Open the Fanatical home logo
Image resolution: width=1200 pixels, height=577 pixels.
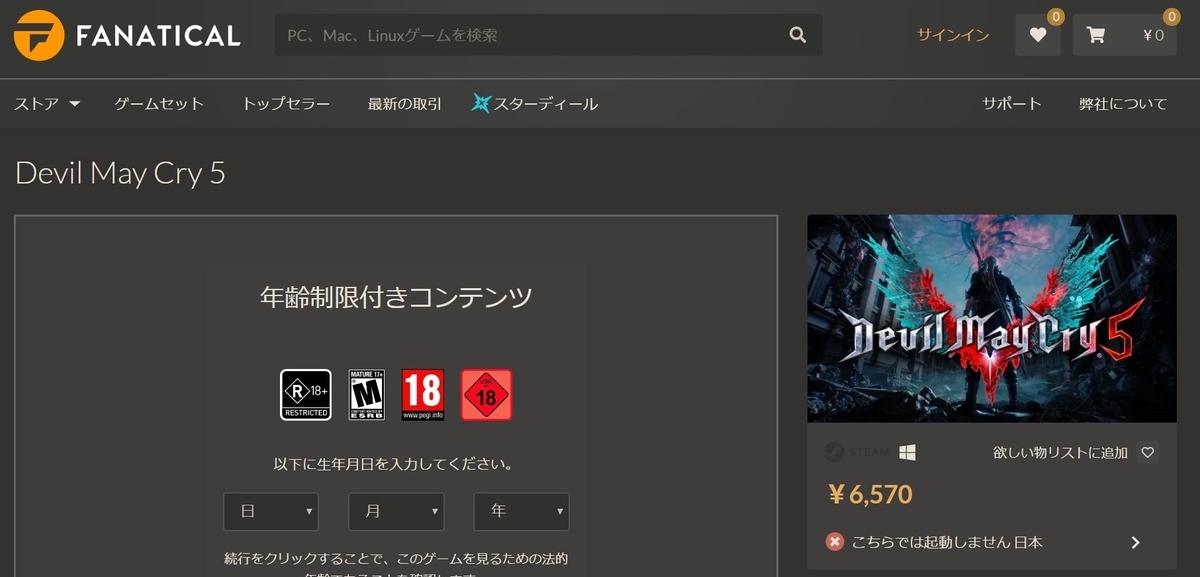(x=127, y=35)
